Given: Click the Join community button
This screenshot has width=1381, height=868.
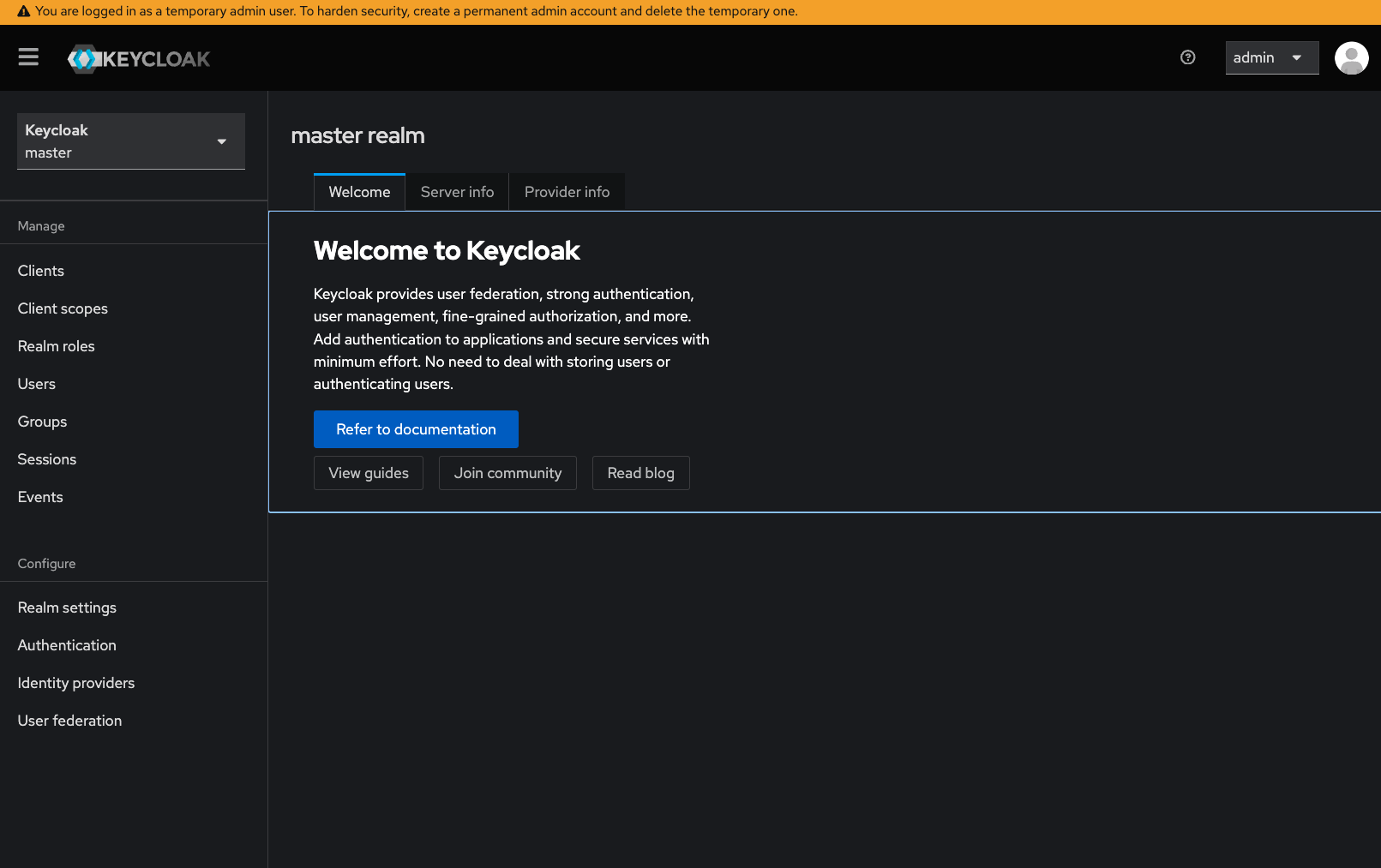Looking at the screenshot, I should [x=507, y=473].
